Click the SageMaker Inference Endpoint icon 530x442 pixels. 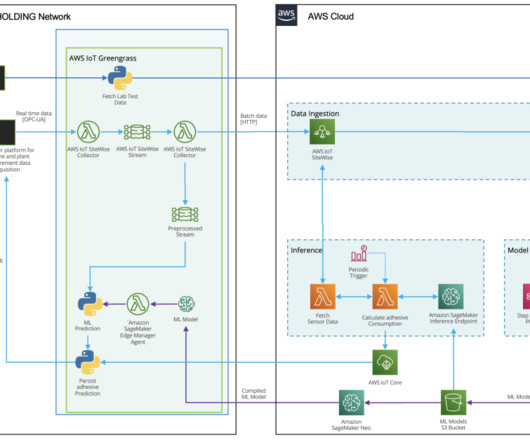tap(451, 296)
